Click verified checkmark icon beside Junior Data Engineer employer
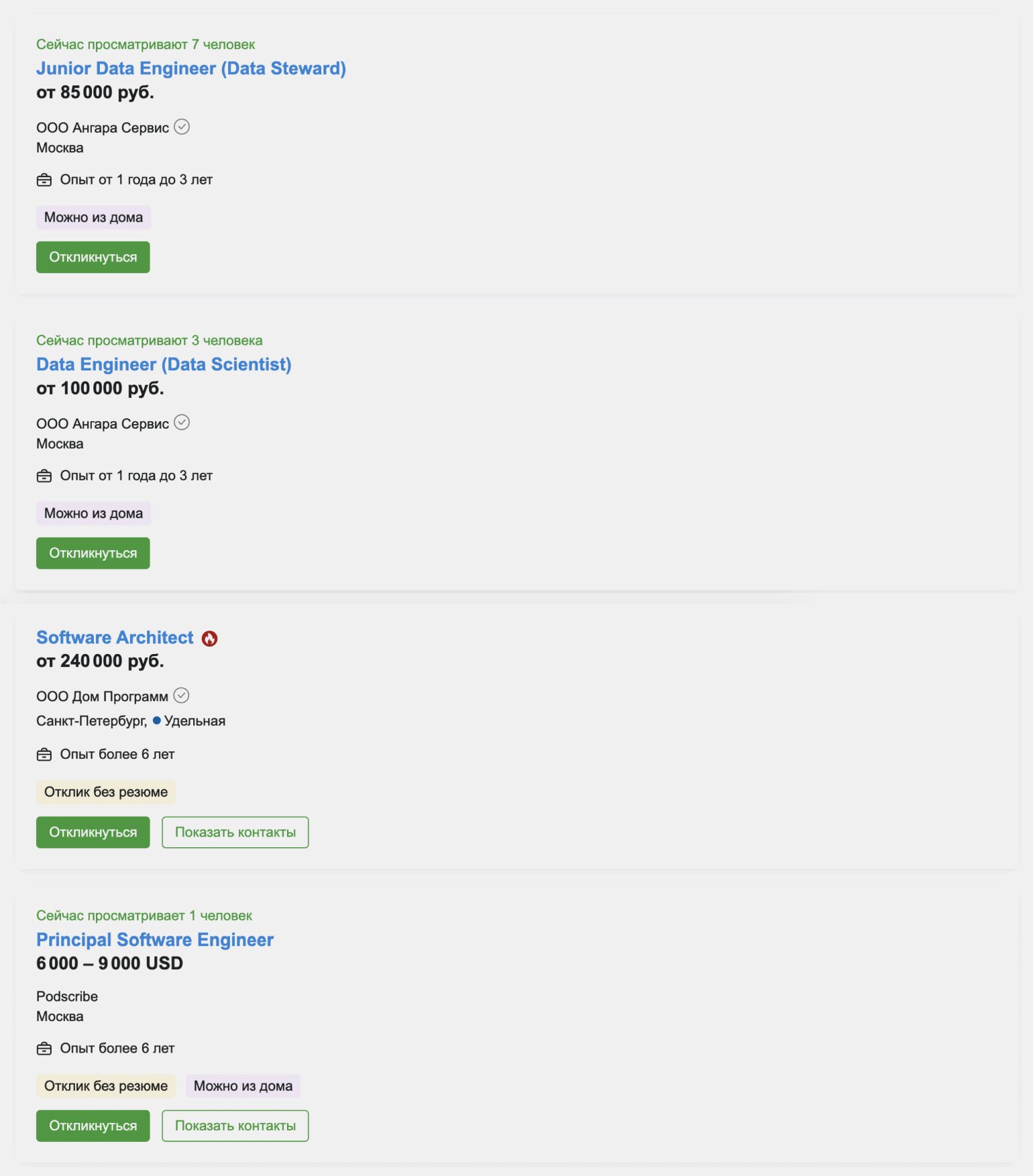 pos(182,127)
